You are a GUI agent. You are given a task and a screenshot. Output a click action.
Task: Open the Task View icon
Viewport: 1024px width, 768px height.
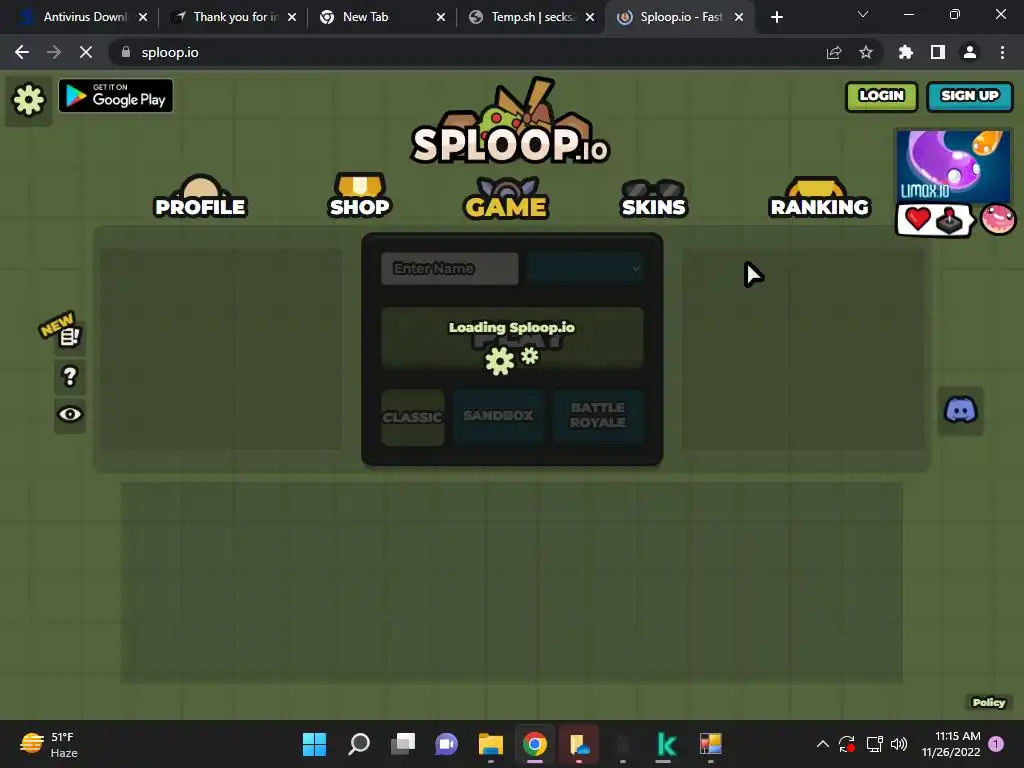click(x=403, y=744)
